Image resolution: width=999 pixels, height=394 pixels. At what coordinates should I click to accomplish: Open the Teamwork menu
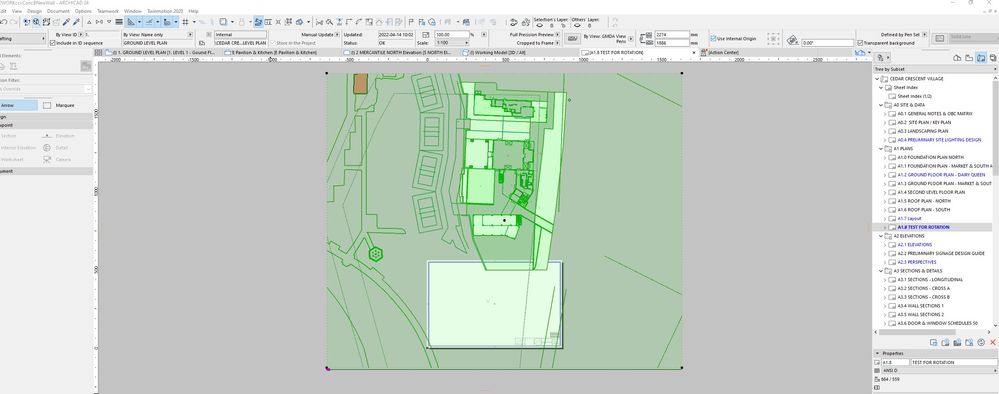click(108, 11)
